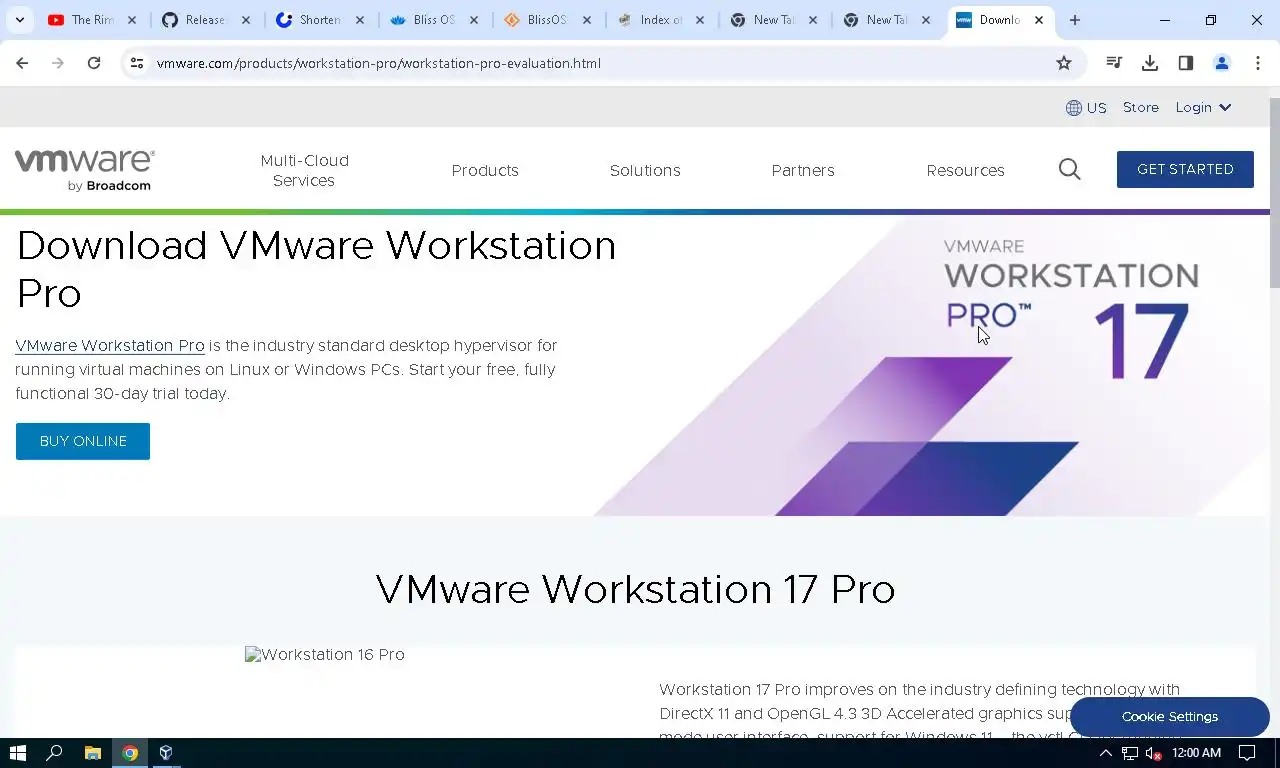The height and width of the screenshot is (768, 1280).
Task: Click the Workstation 16 Pro image placeholder
Action: 325,654
